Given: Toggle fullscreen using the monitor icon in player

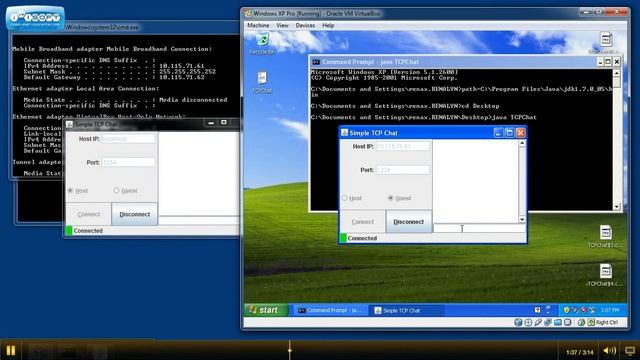Looking at the screenshot, I should click(630, 351).
